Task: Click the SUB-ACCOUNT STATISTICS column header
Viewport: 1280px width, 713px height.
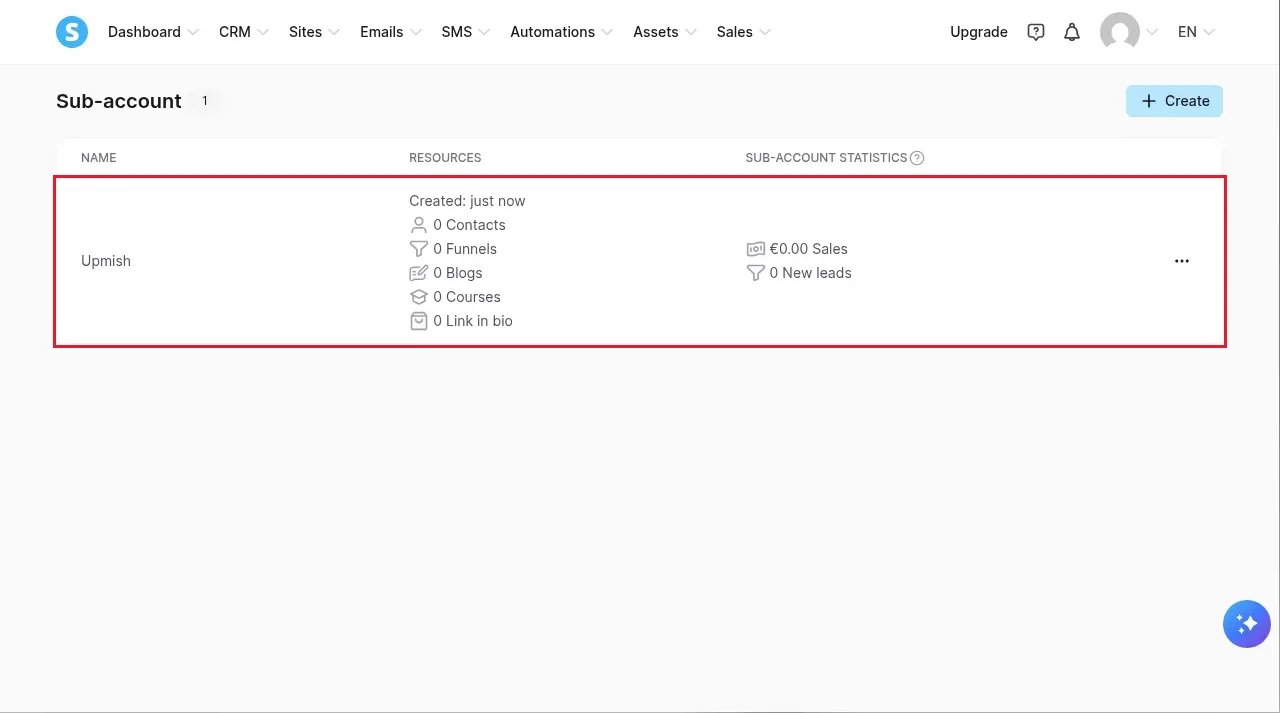Action: click(x=826, y=158)
